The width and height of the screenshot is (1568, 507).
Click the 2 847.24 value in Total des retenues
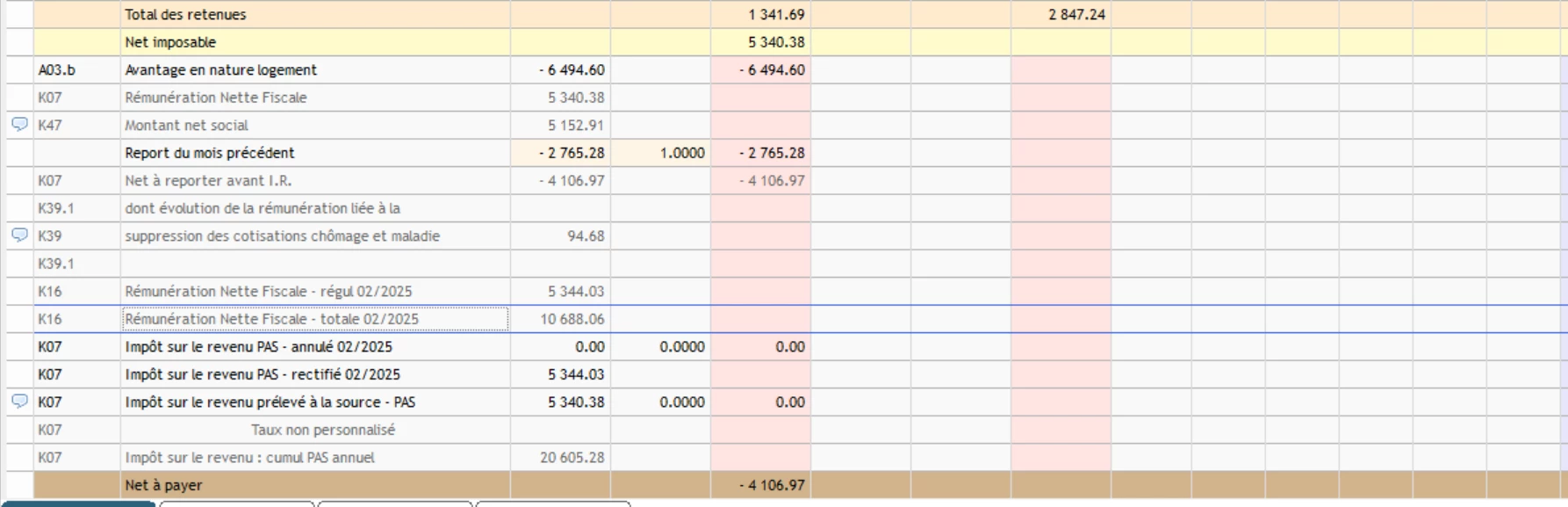pos(1076,14)
